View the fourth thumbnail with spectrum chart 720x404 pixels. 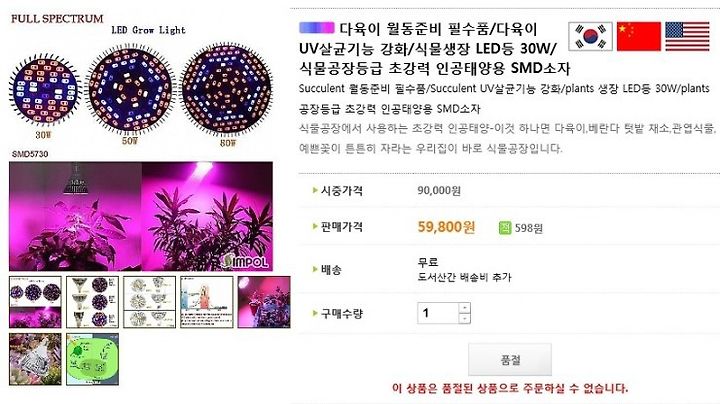[x=207, y=302]
